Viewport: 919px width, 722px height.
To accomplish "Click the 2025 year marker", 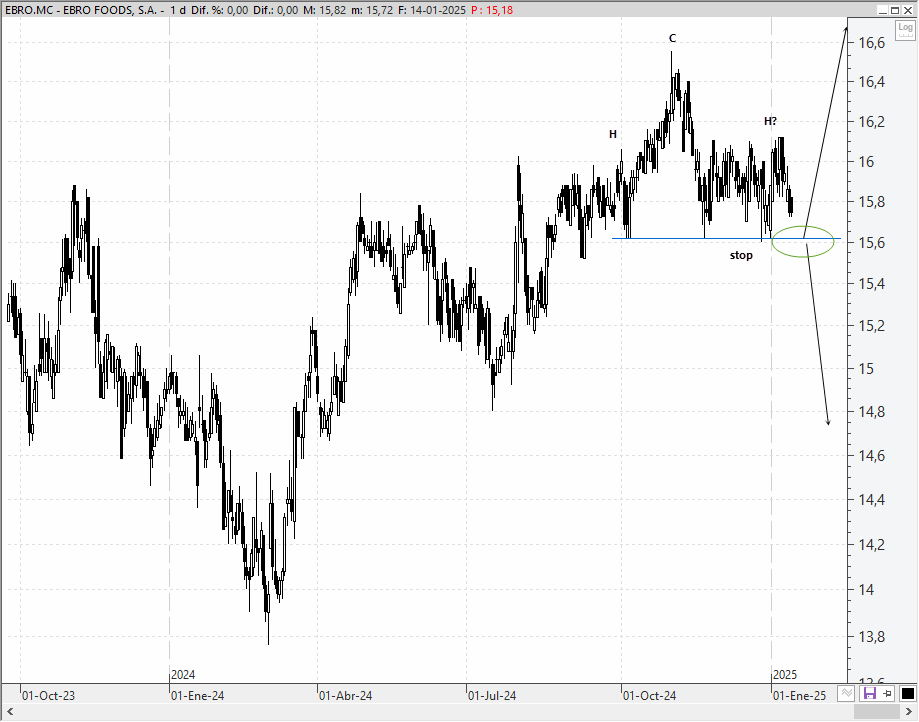I will tap(785, 675).
